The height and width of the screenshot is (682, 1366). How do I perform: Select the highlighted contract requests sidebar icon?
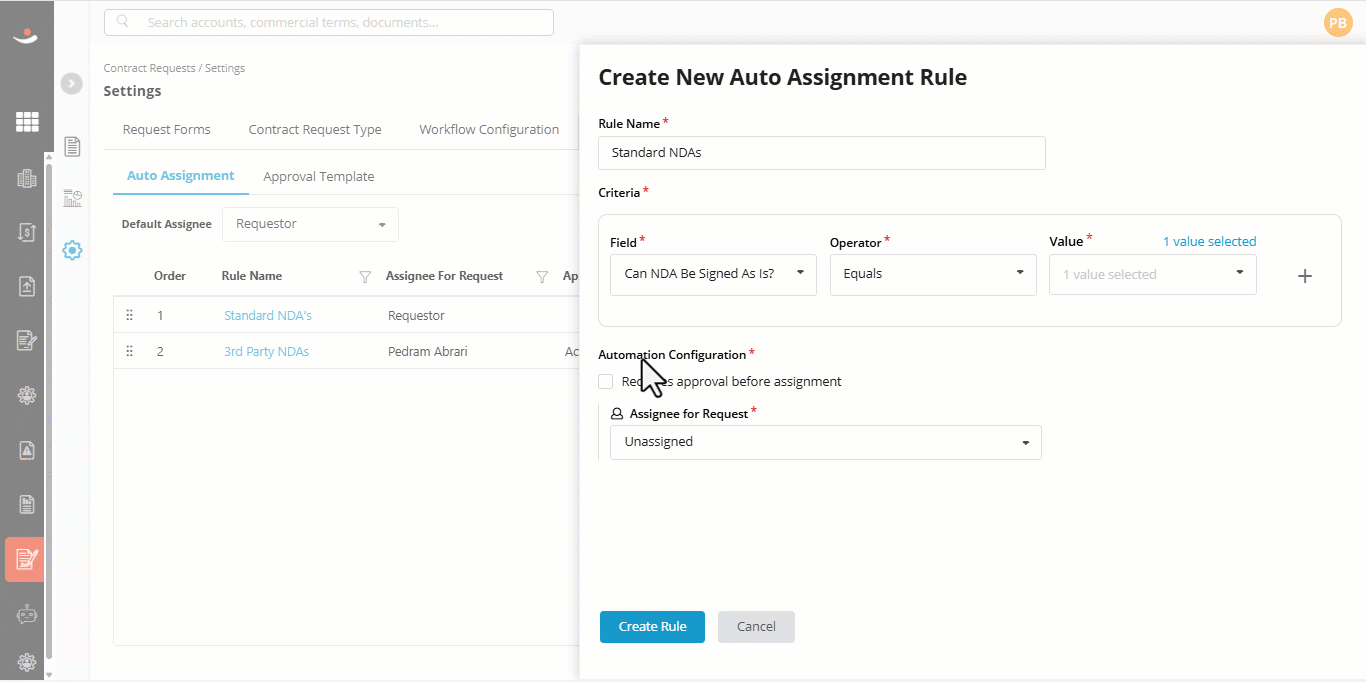point(25,559)
